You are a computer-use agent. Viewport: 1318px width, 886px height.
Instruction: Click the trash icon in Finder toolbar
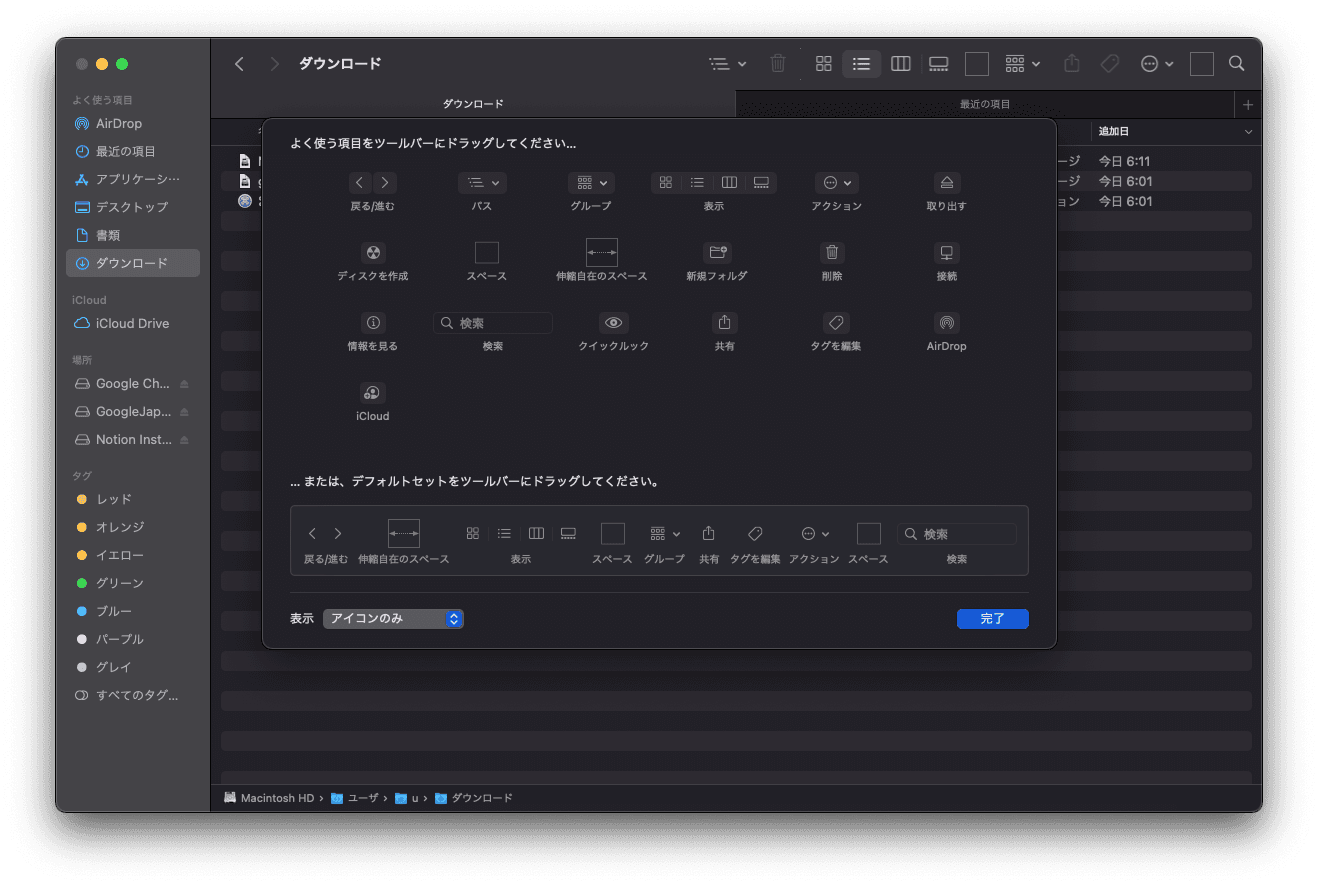tap(778, 64)
